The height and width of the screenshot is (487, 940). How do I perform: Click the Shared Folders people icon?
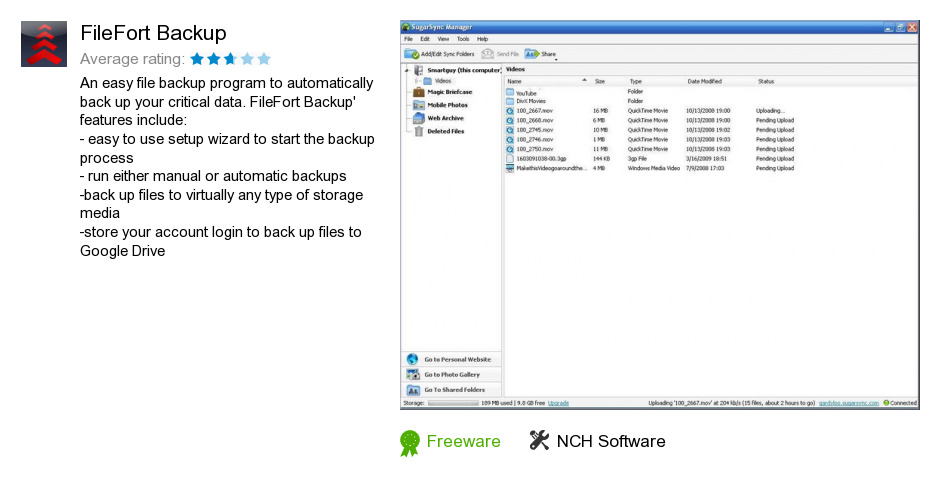tap(412, 390)
